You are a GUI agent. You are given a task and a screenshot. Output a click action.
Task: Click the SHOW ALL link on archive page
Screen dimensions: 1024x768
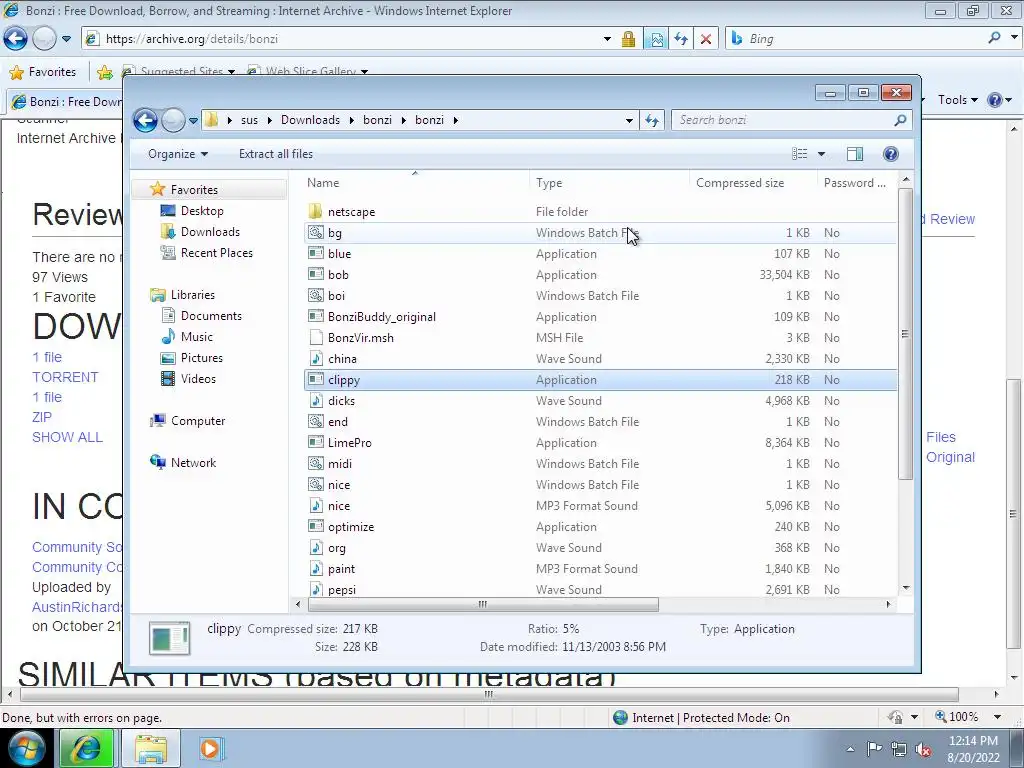pyautogui.click(x=67, y=438)
